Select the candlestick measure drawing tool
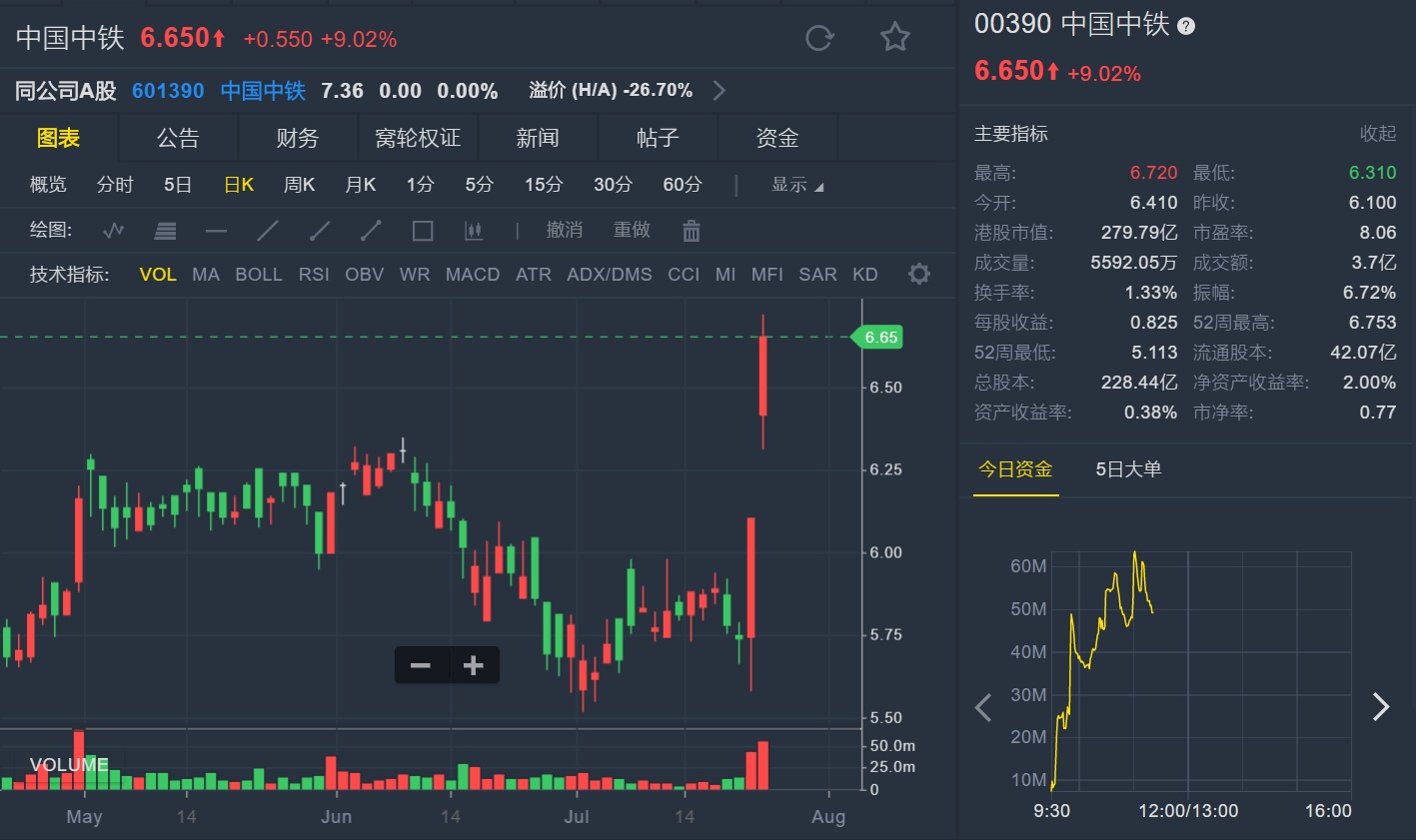The image size is (1416, 840). [474, 231]
